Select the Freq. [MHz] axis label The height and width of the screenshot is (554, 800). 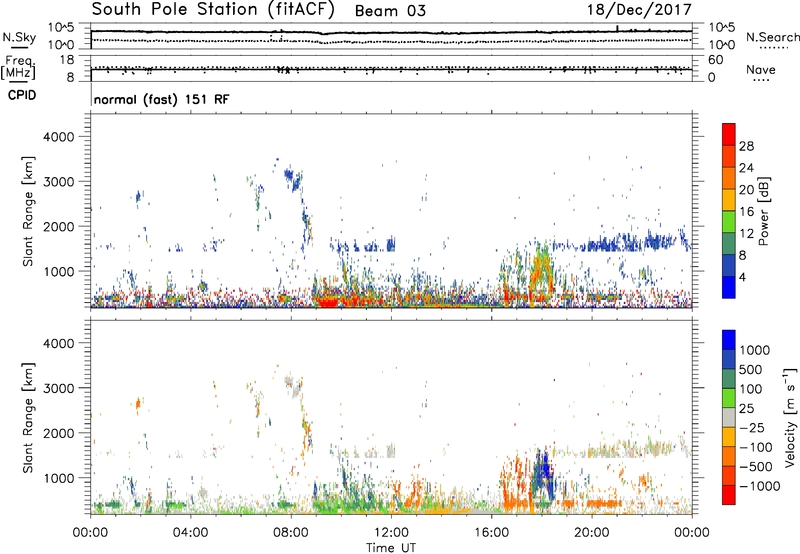tap(19, 67)
